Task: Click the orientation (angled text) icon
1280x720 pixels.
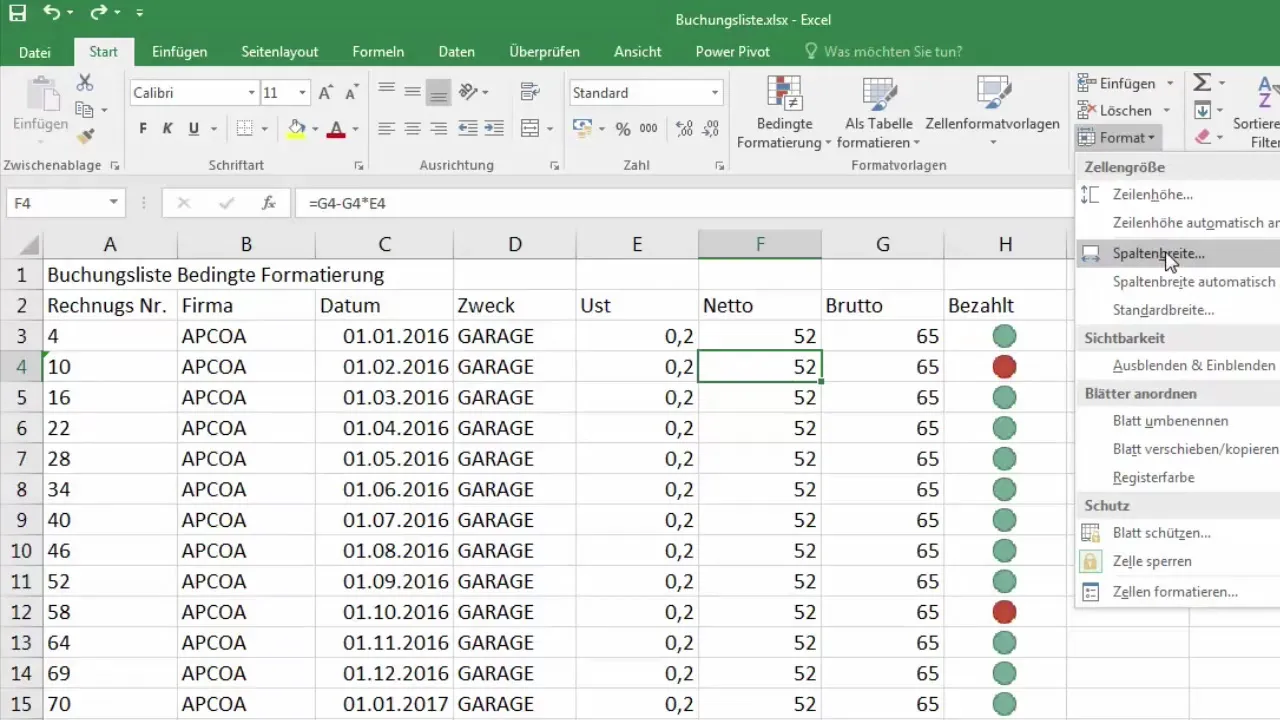Action: 467,92
